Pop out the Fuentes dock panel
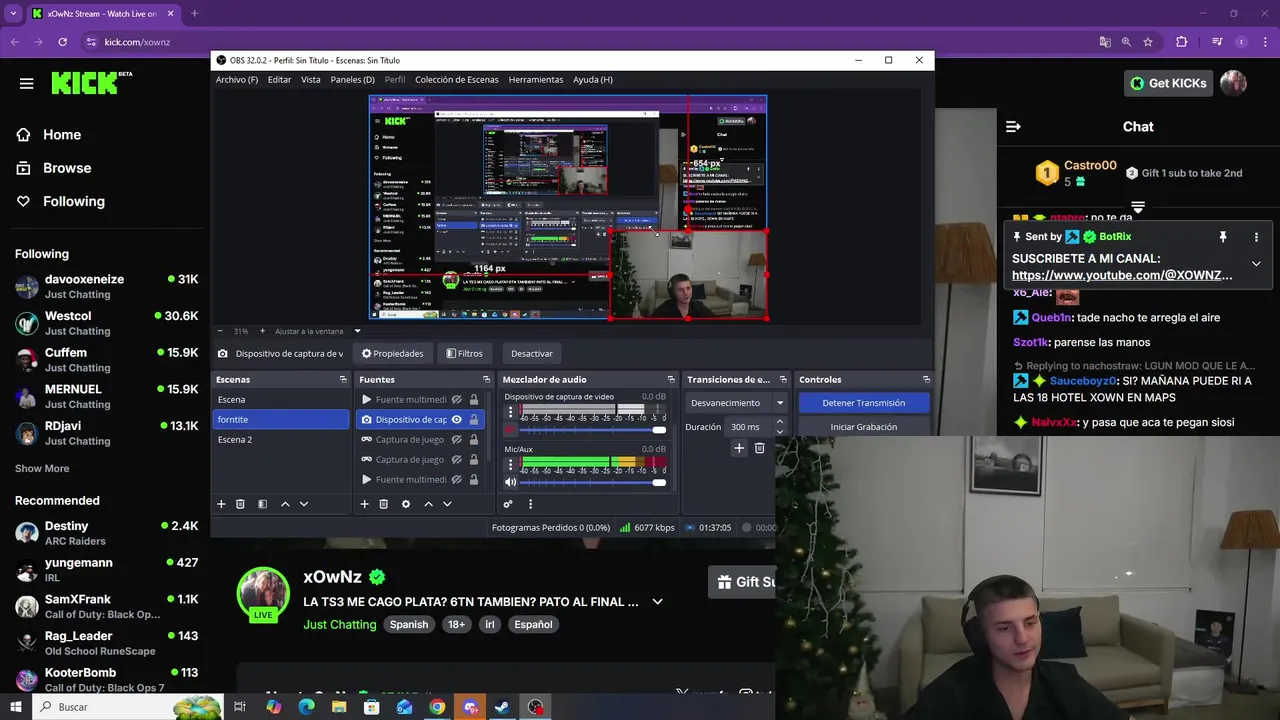 pos(487,379)
